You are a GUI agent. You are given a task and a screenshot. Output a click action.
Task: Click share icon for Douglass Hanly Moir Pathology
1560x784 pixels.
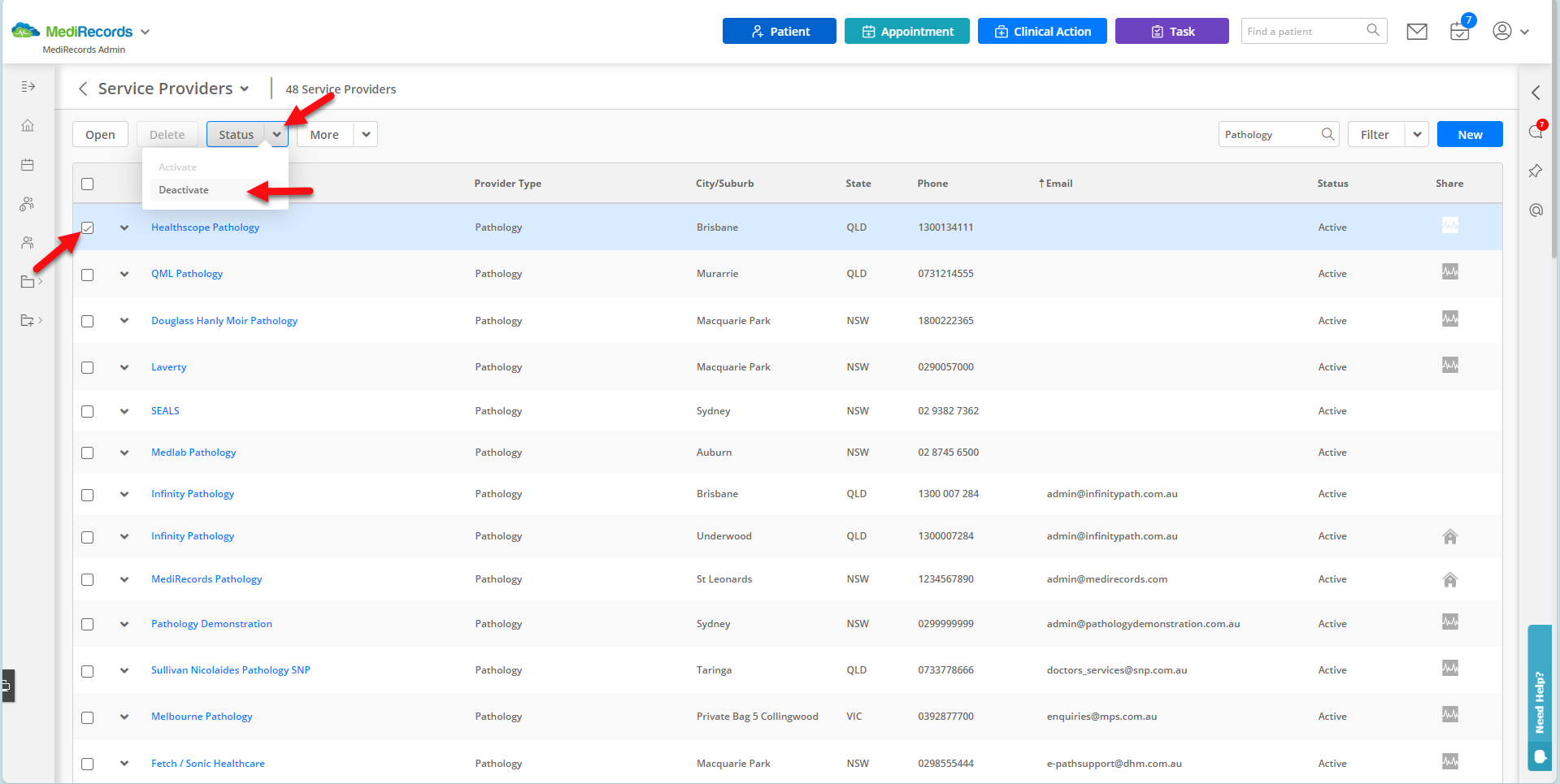point(1450,318)
